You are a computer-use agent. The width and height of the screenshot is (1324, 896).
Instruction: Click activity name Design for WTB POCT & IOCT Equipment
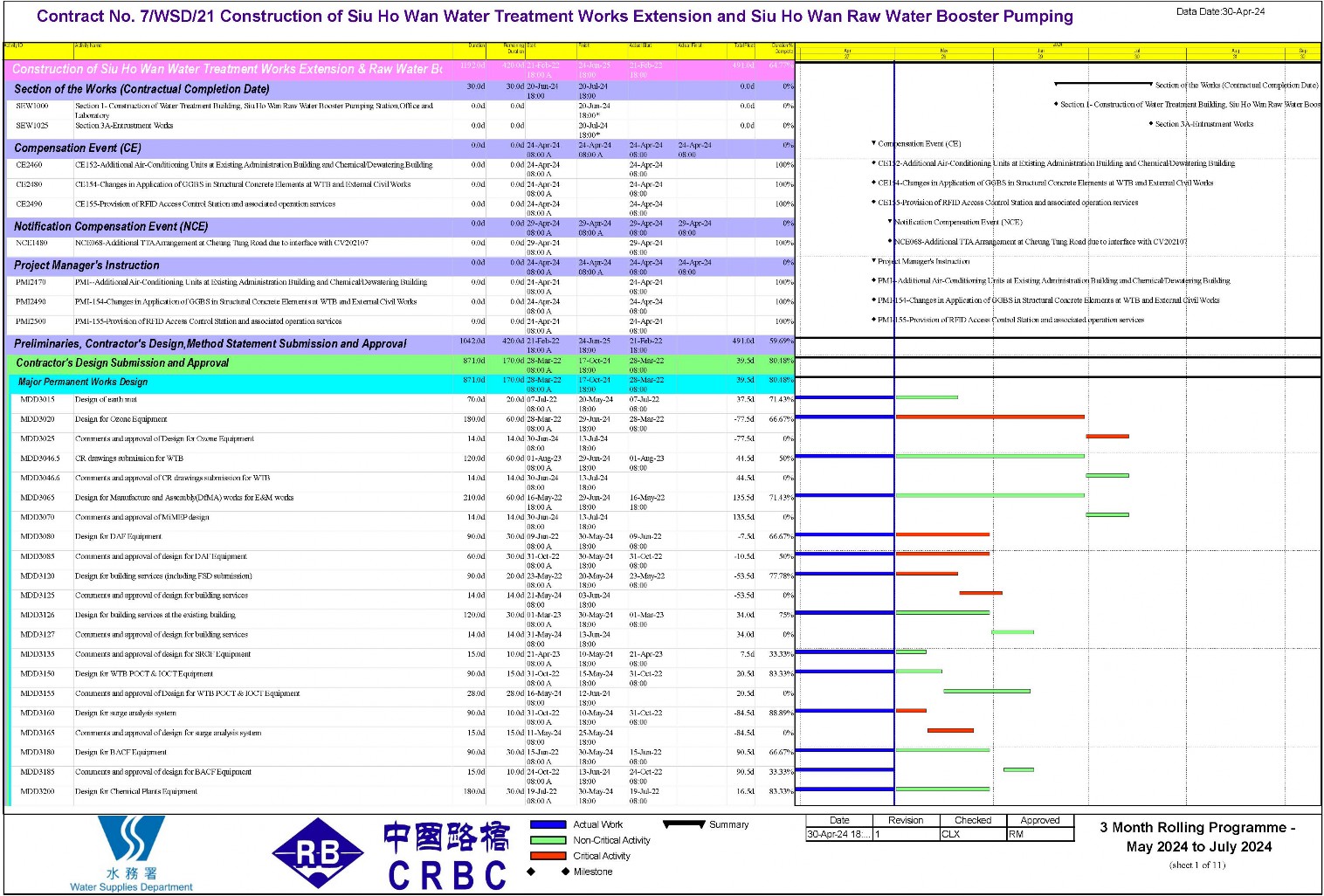pyautogui.click(x=144, y=674)
